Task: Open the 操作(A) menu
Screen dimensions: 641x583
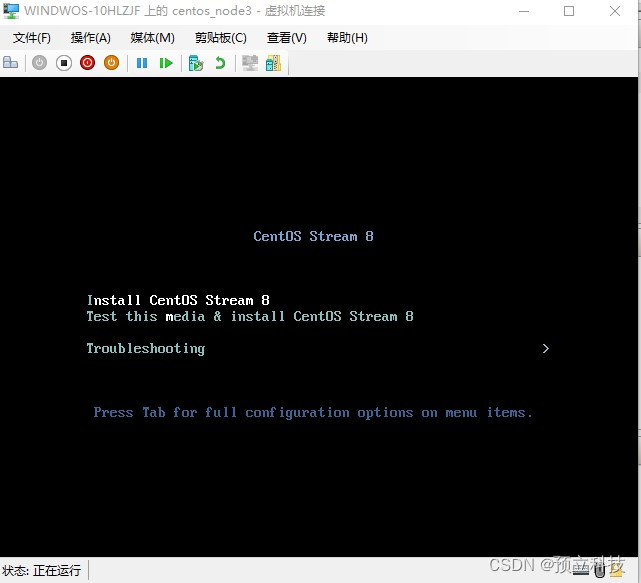Action: [90, 38]
